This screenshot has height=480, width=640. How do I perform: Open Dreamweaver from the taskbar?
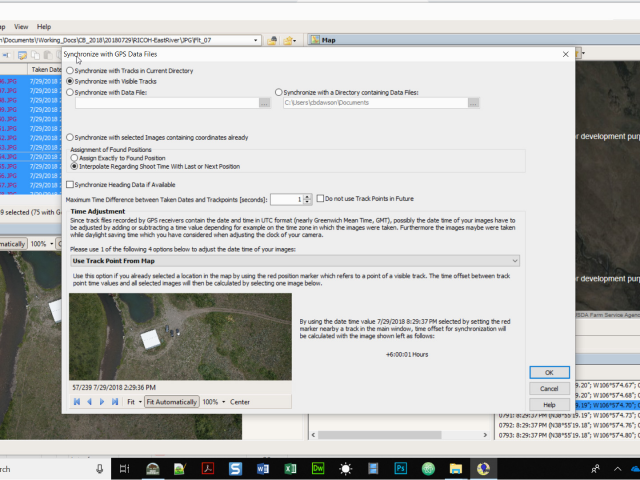[318, 469]
